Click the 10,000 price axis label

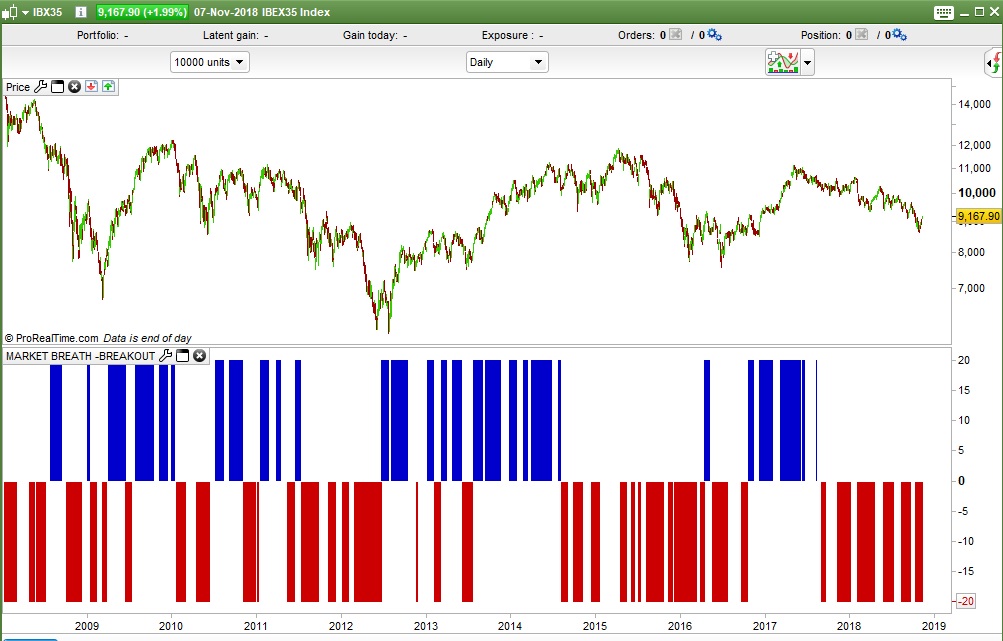point(977,193)
